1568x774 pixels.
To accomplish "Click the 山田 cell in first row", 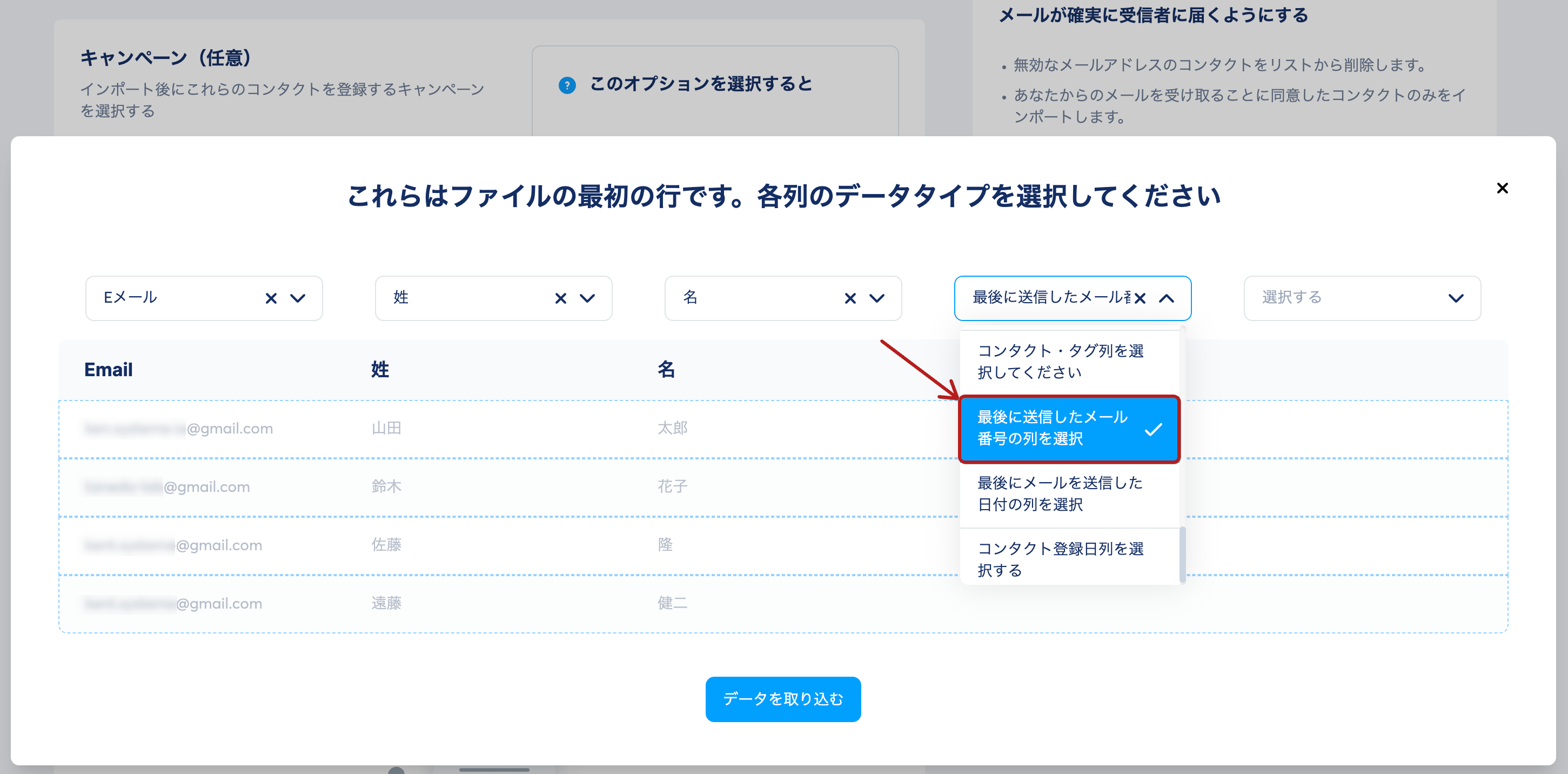I will pos(386,429).
